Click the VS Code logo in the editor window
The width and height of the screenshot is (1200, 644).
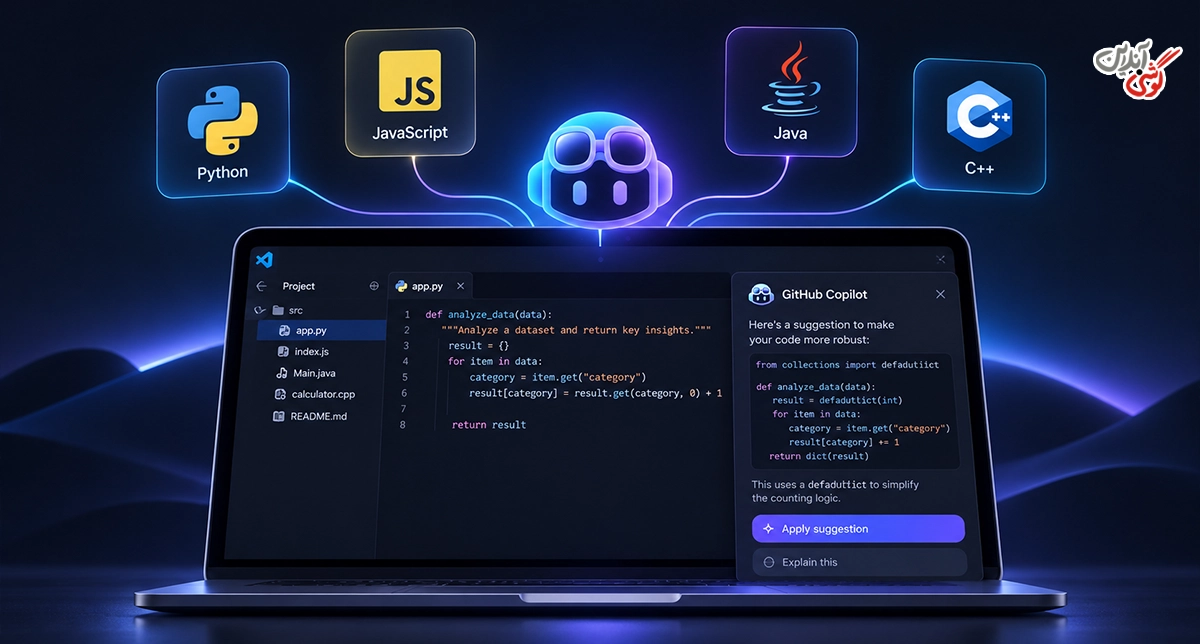click(264, 260)
